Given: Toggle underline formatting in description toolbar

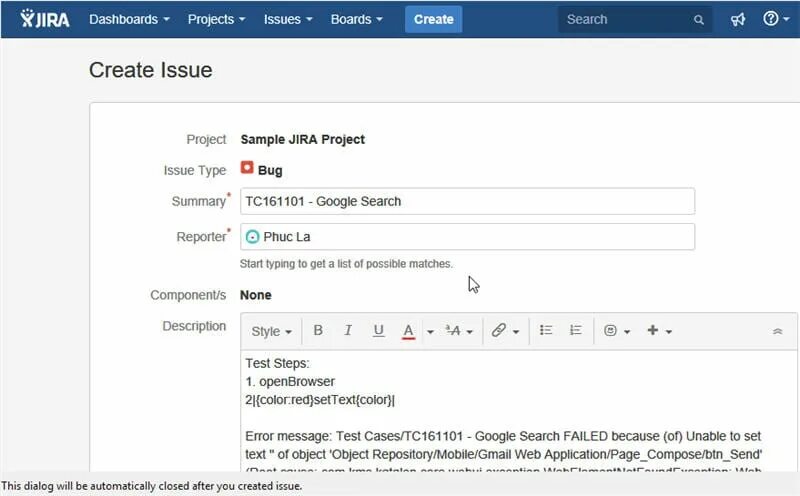Looking at the screenshot, I should (x=378, y=330).
